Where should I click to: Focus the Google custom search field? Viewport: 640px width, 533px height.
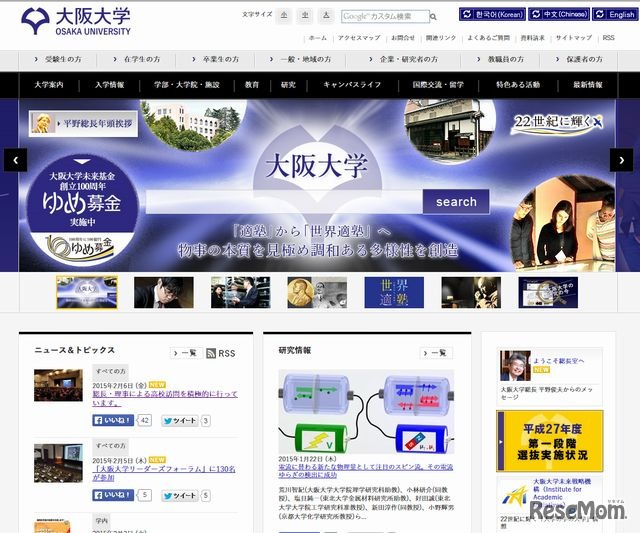click(x=385, y=16)
